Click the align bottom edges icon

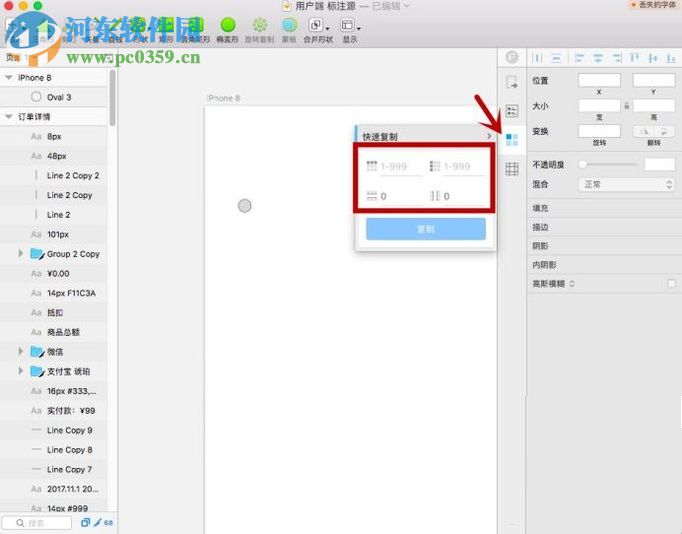(671, 58)
